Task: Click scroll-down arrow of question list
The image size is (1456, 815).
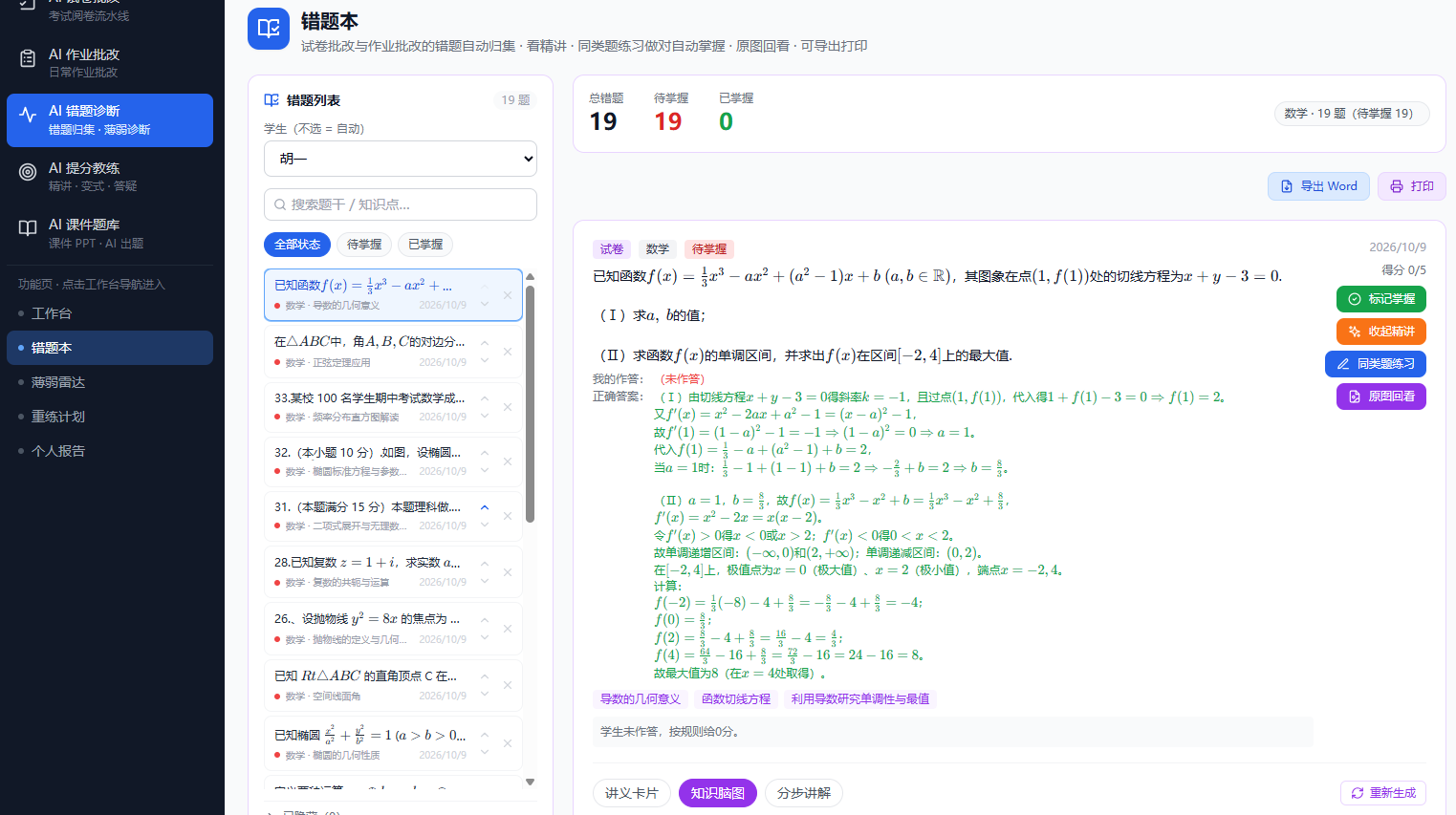Action: coord(530,782)
